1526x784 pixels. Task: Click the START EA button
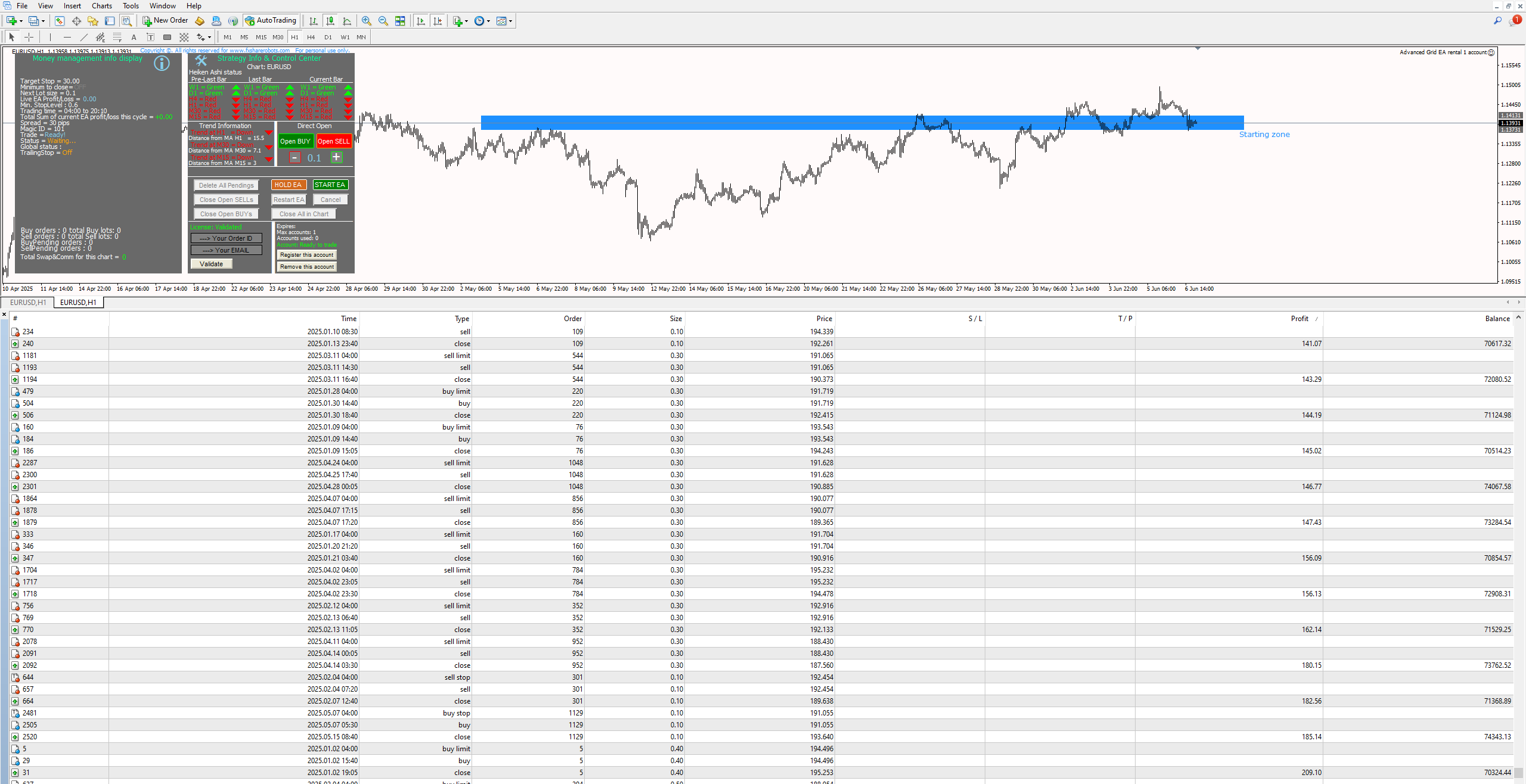(x=330, y=185)
